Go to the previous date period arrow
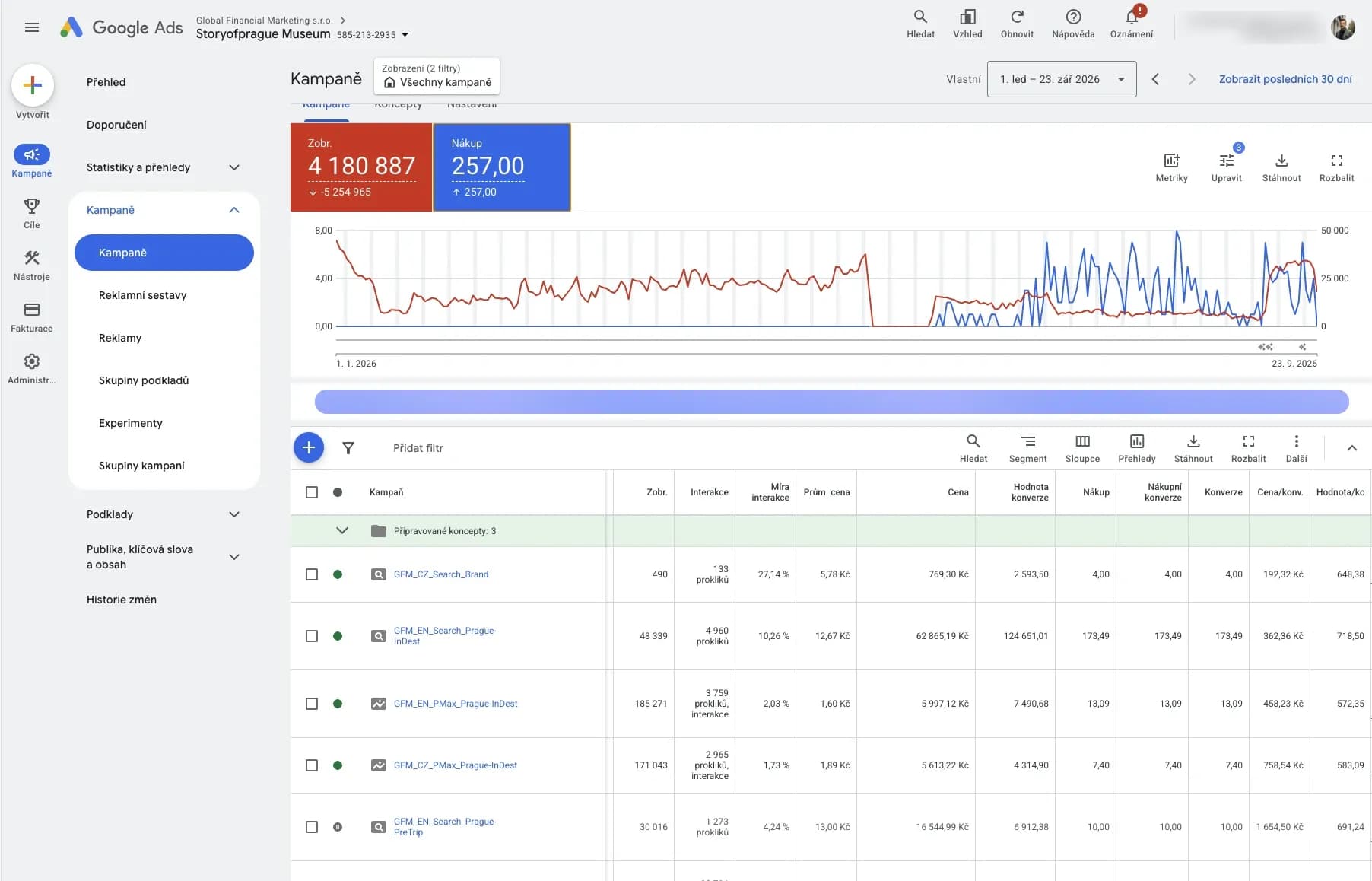Screen dimensions: 1372x881 1155,79
